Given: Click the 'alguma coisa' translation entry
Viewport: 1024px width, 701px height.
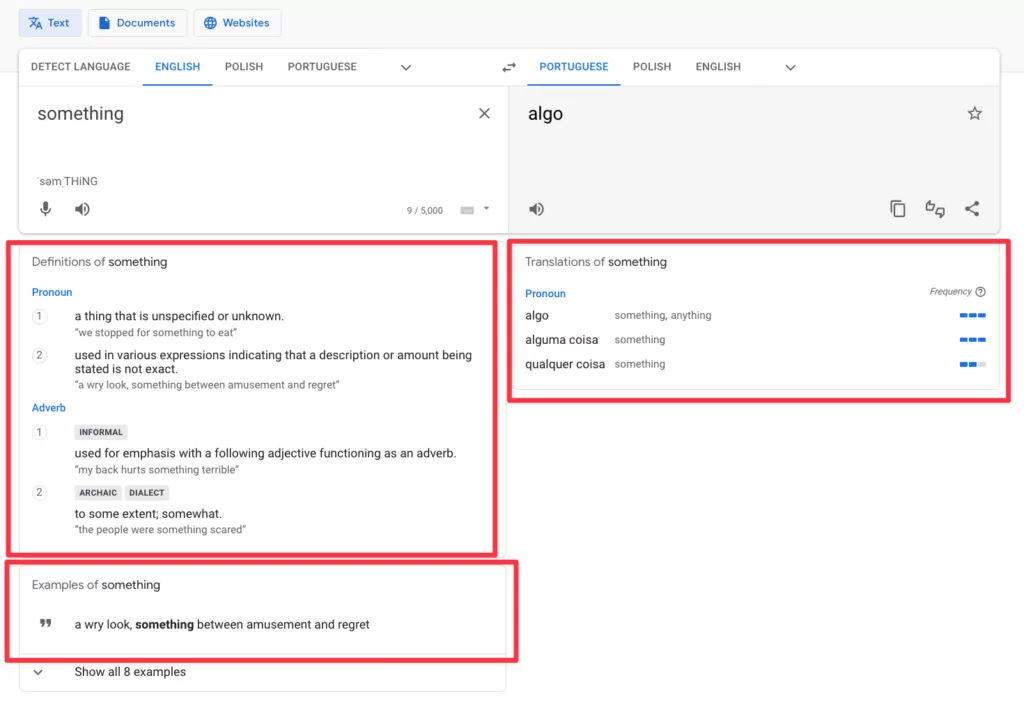Looking at the screenshot, I should 562,340.
